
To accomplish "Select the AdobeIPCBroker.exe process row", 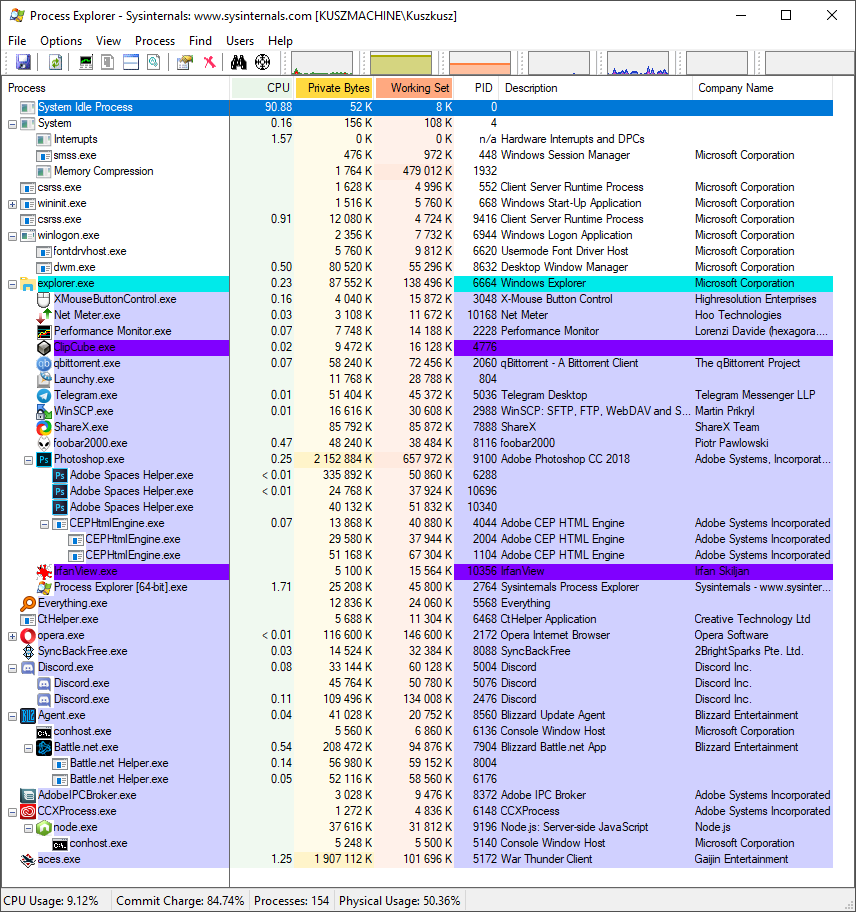I will [417, 795].
